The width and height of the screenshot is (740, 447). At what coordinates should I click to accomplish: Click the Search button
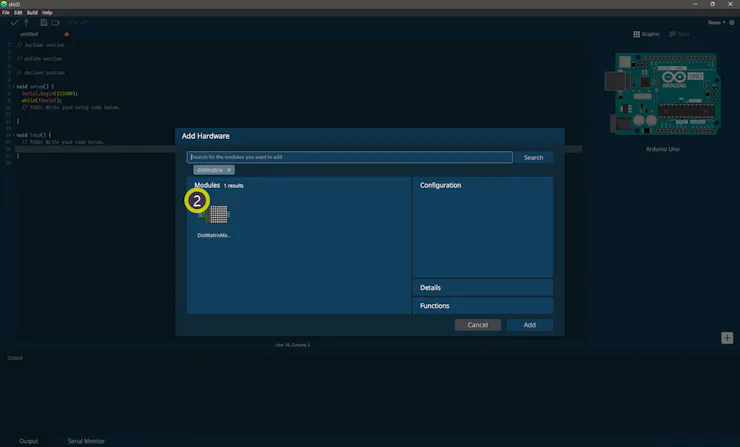point(533,157)
